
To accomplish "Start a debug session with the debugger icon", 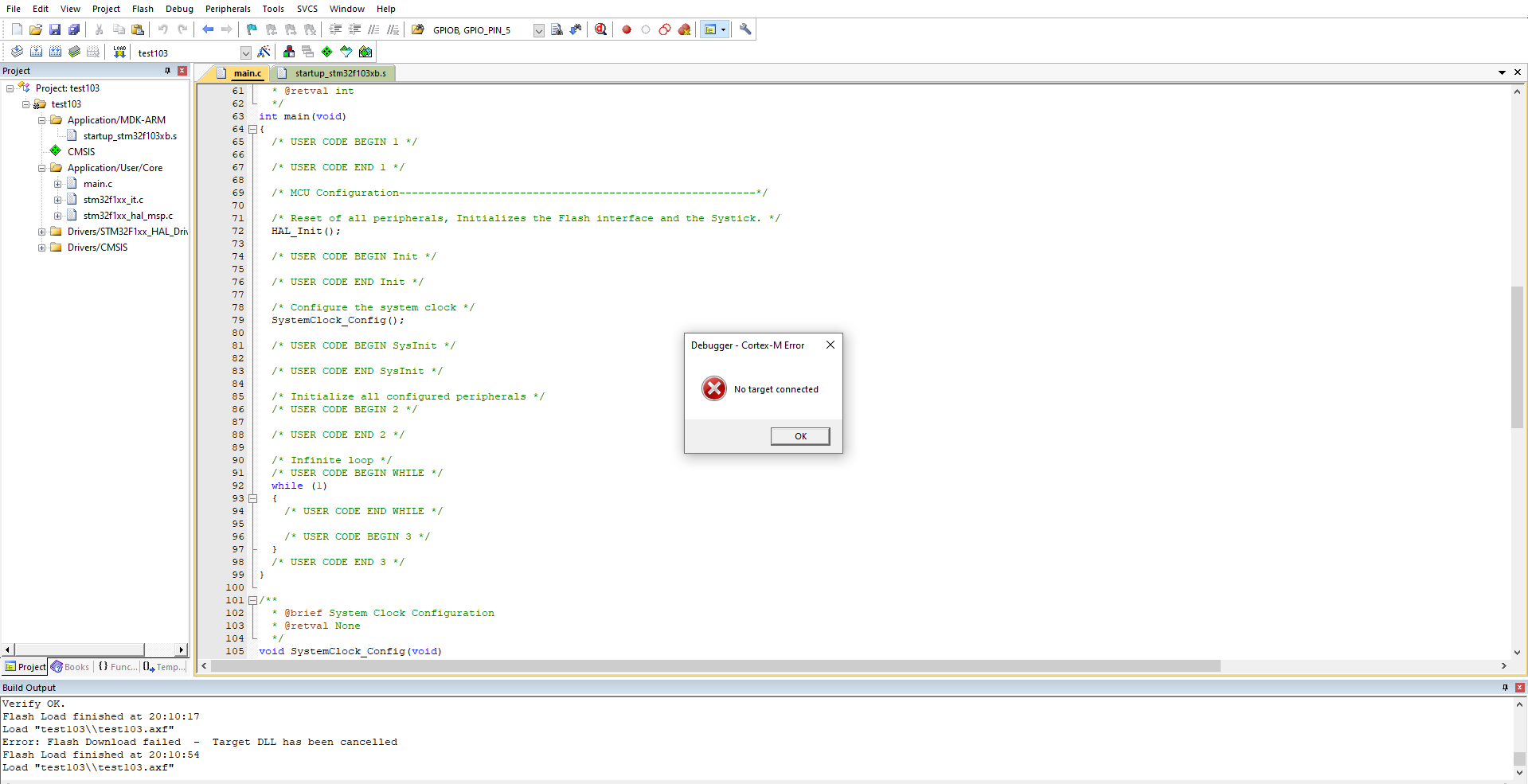I will pyautogui.click(x=600, y=29).
